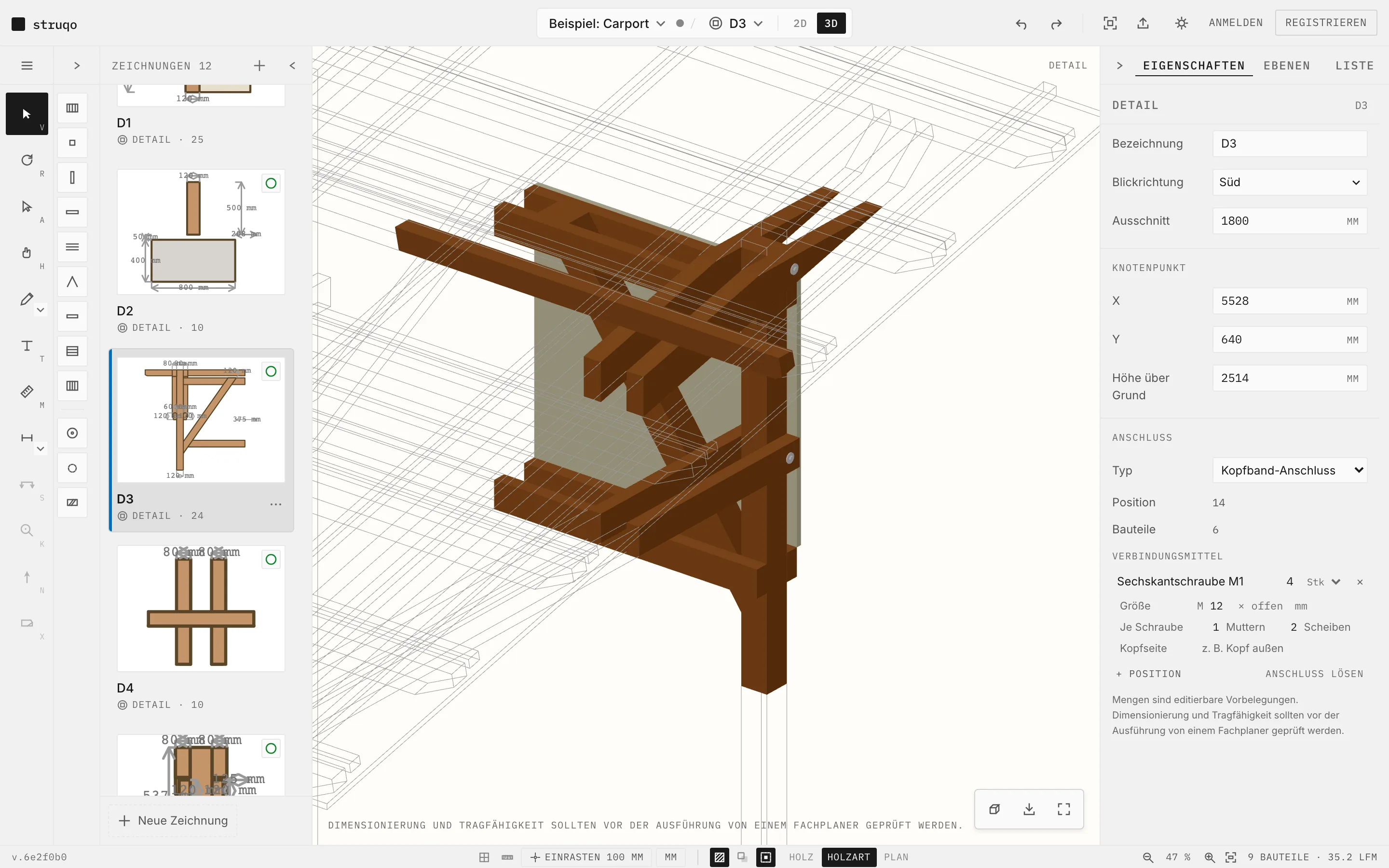The image size is (1389, 868).
Task: Switch to 2D view mode
Action: (x=800, y=24)
